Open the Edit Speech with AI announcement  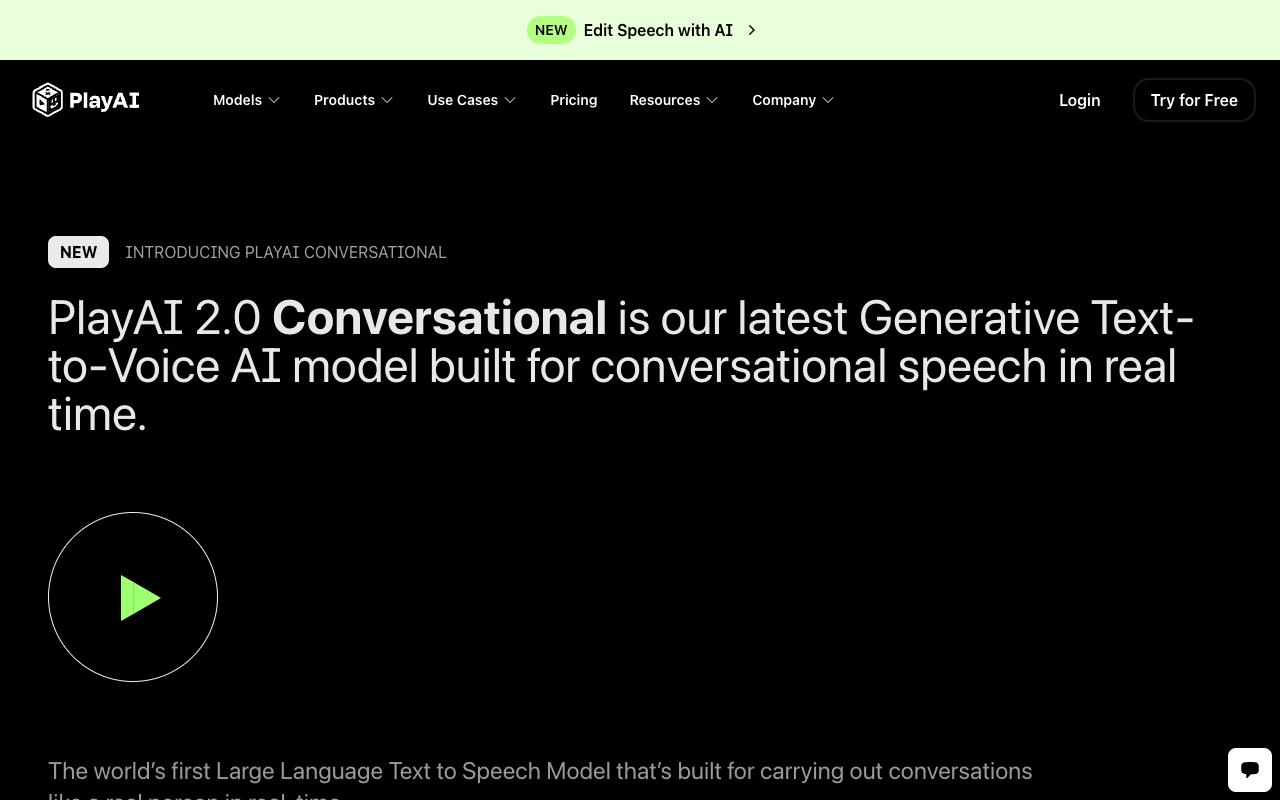pos(658,30)
